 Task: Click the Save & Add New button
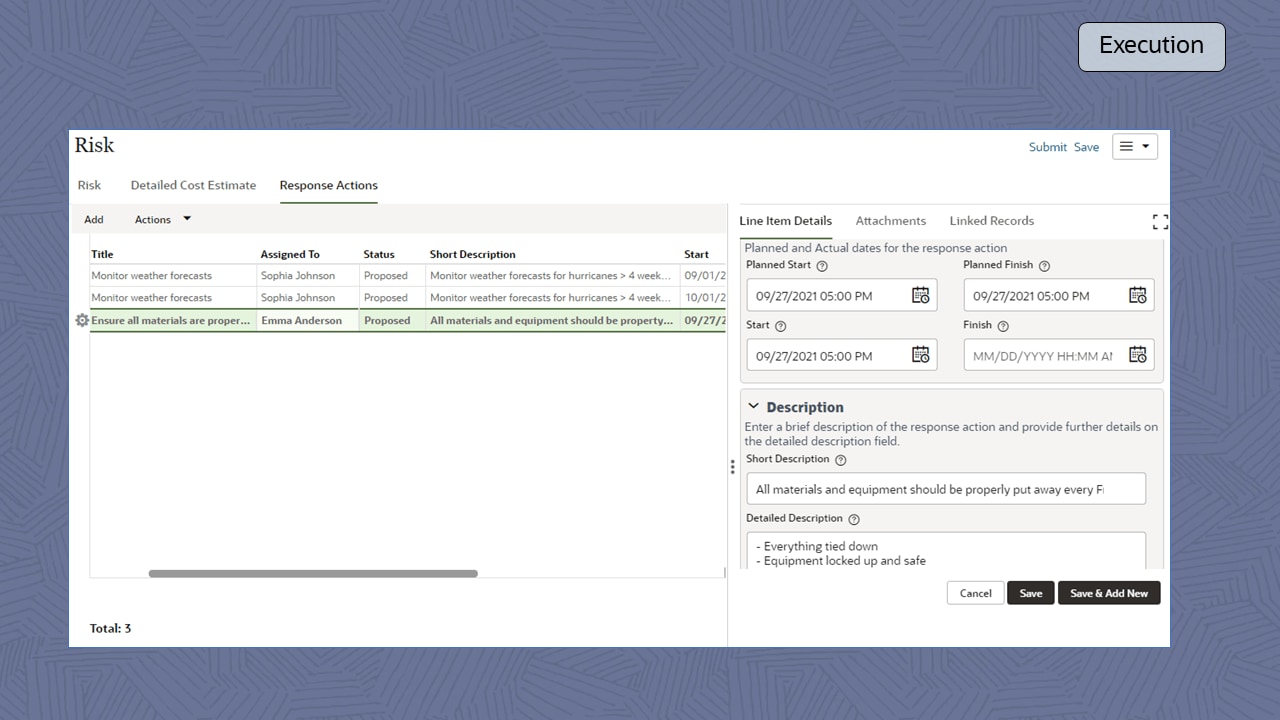click(1108, 593)
